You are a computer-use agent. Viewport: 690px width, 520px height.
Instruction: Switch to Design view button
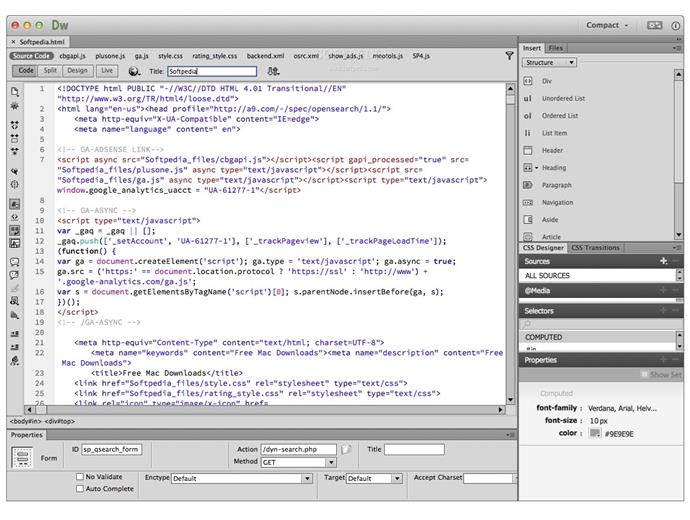[77, 70]
